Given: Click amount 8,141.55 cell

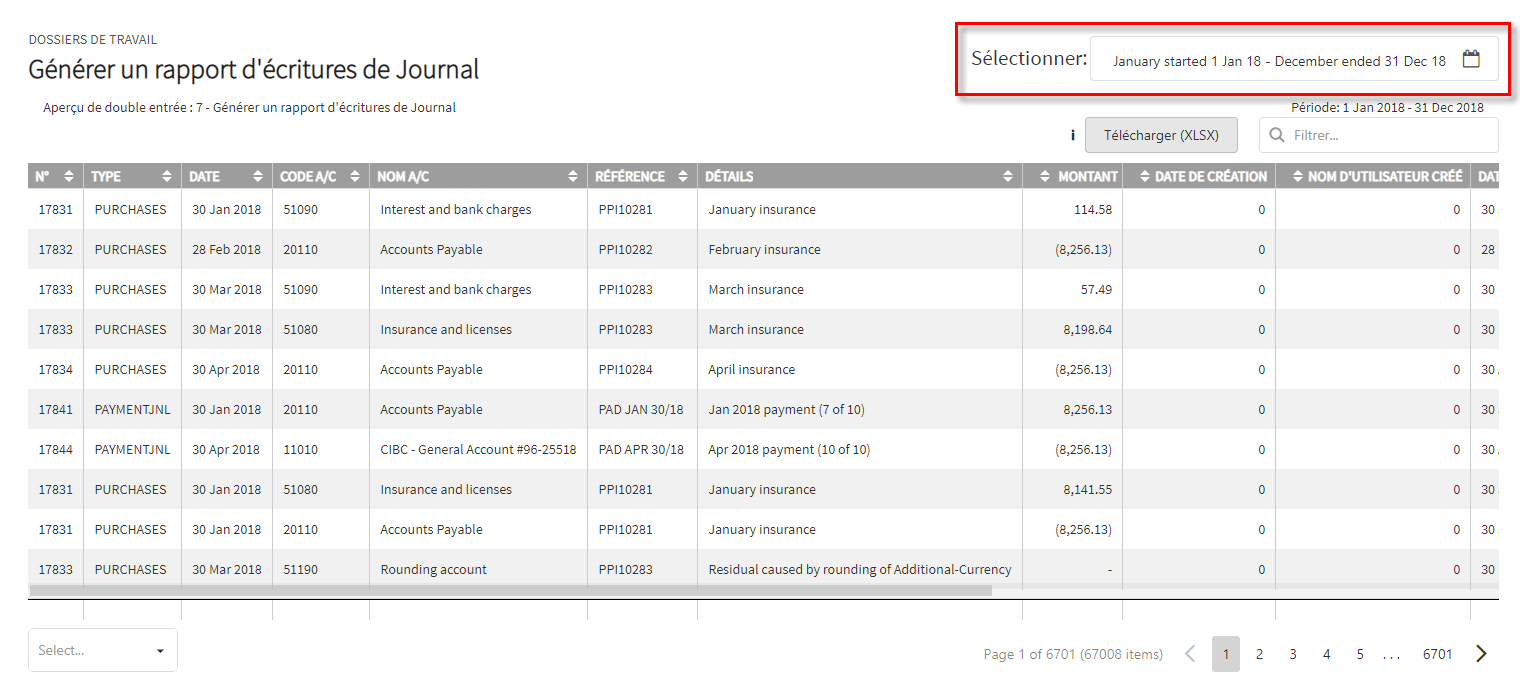Looking at the screenshot, I should [1087, 489].
